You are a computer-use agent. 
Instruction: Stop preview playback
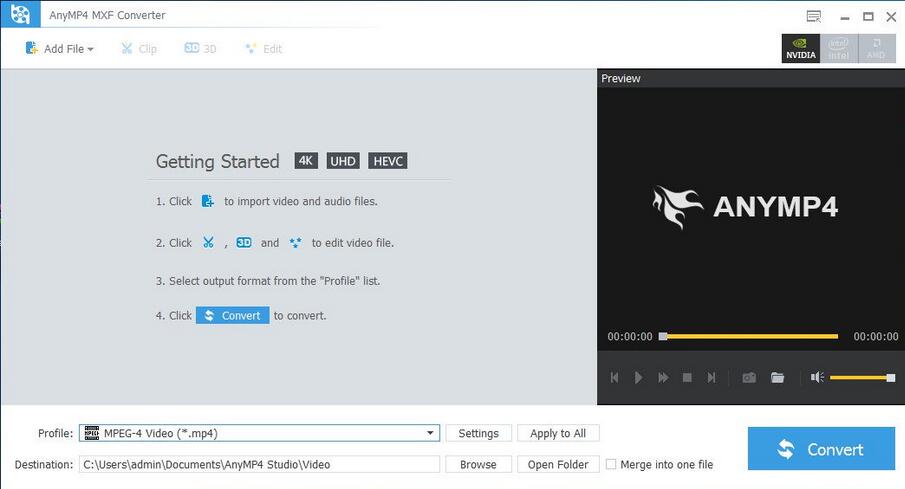[687, 378]
